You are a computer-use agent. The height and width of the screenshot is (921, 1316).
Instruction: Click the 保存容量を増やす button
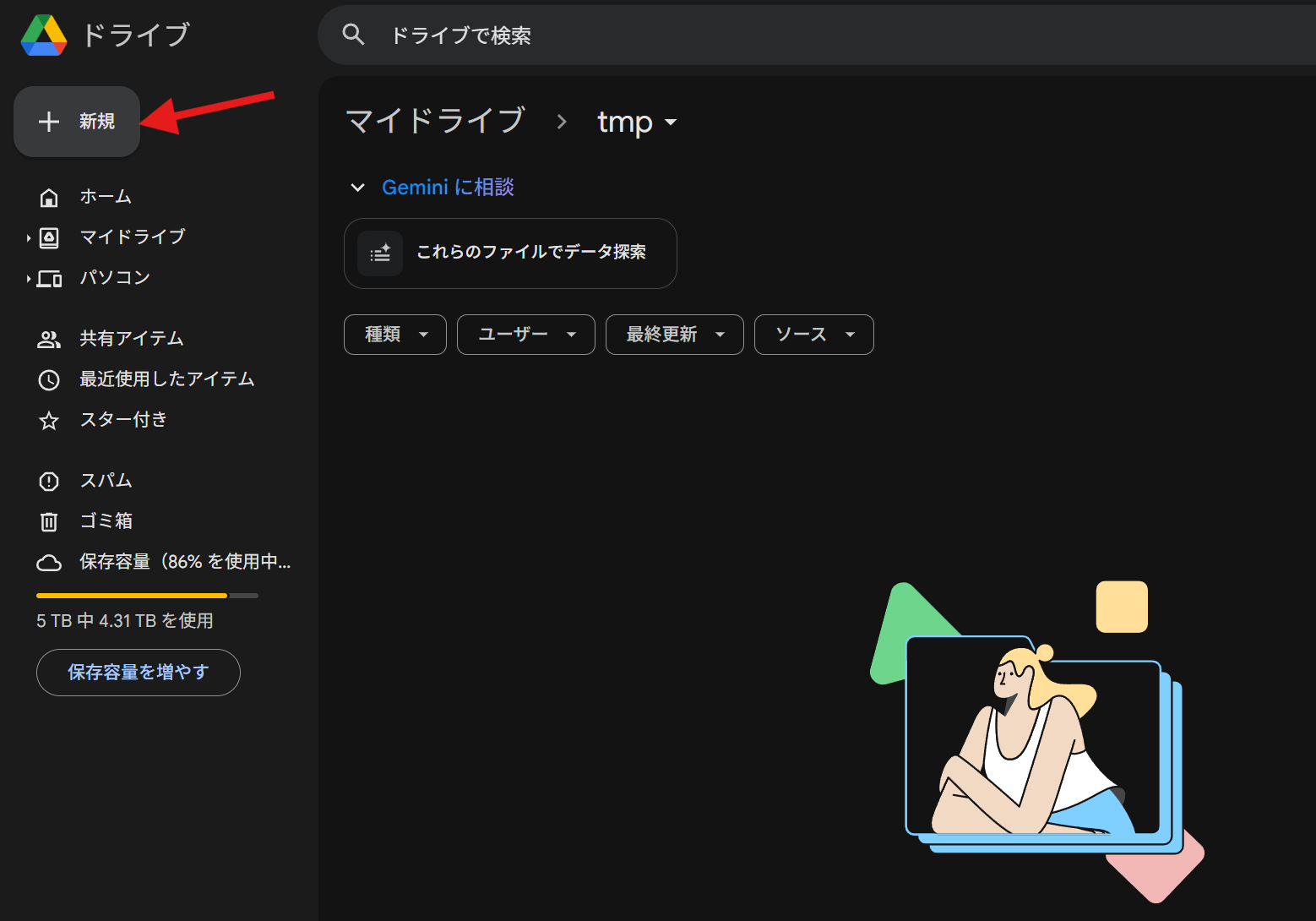click(139, 673)
